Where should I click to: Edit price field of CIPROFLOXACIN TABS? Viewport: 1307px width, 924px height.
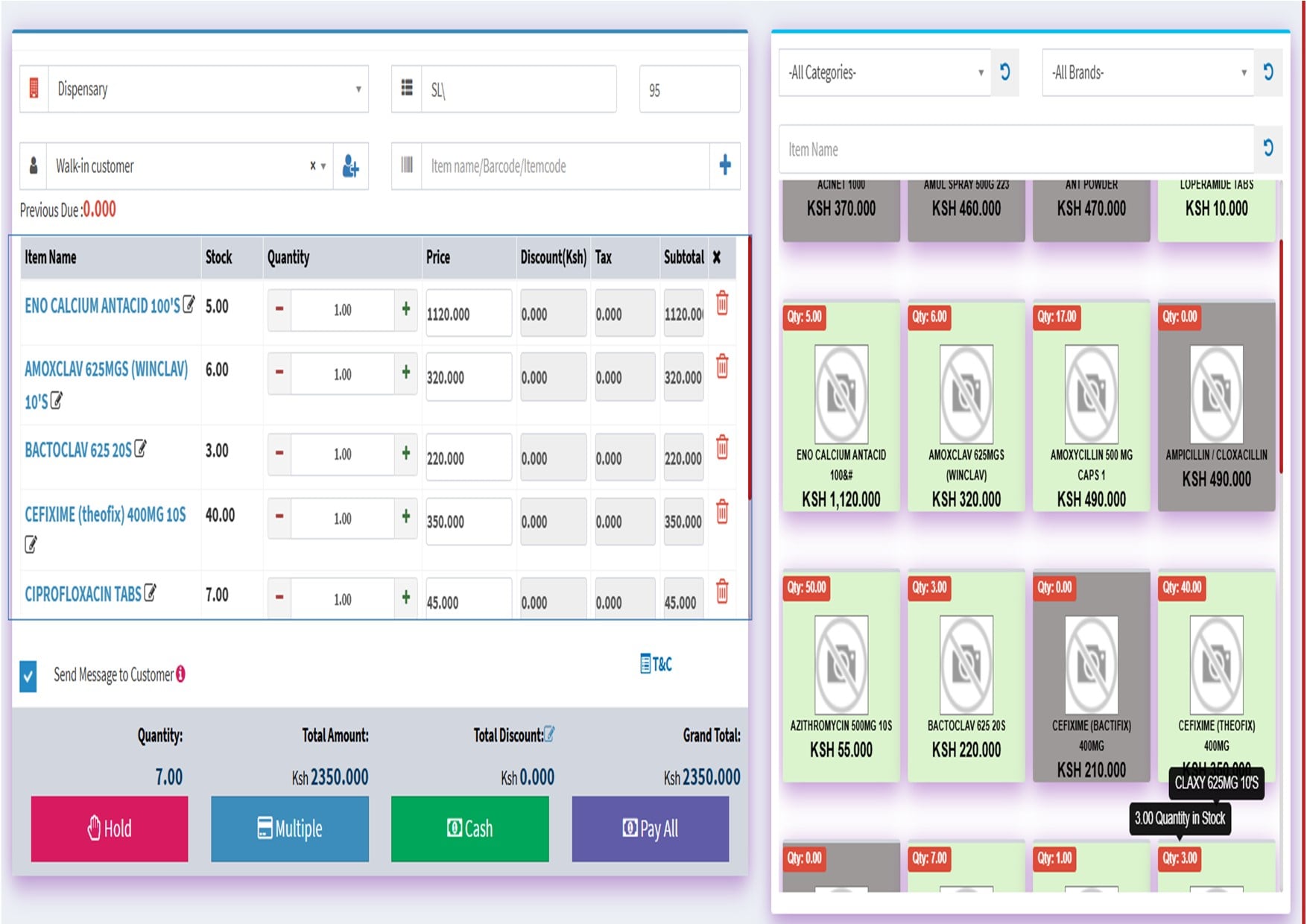469,600
